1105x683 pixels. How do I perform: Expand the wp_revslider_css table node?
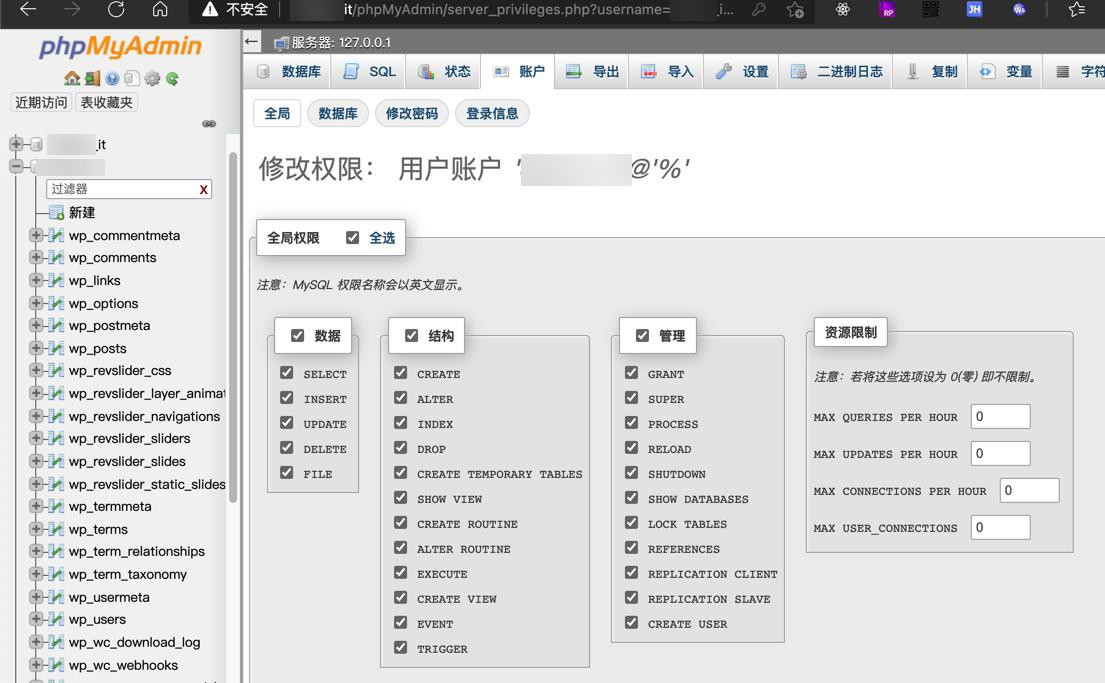point(35,370)
